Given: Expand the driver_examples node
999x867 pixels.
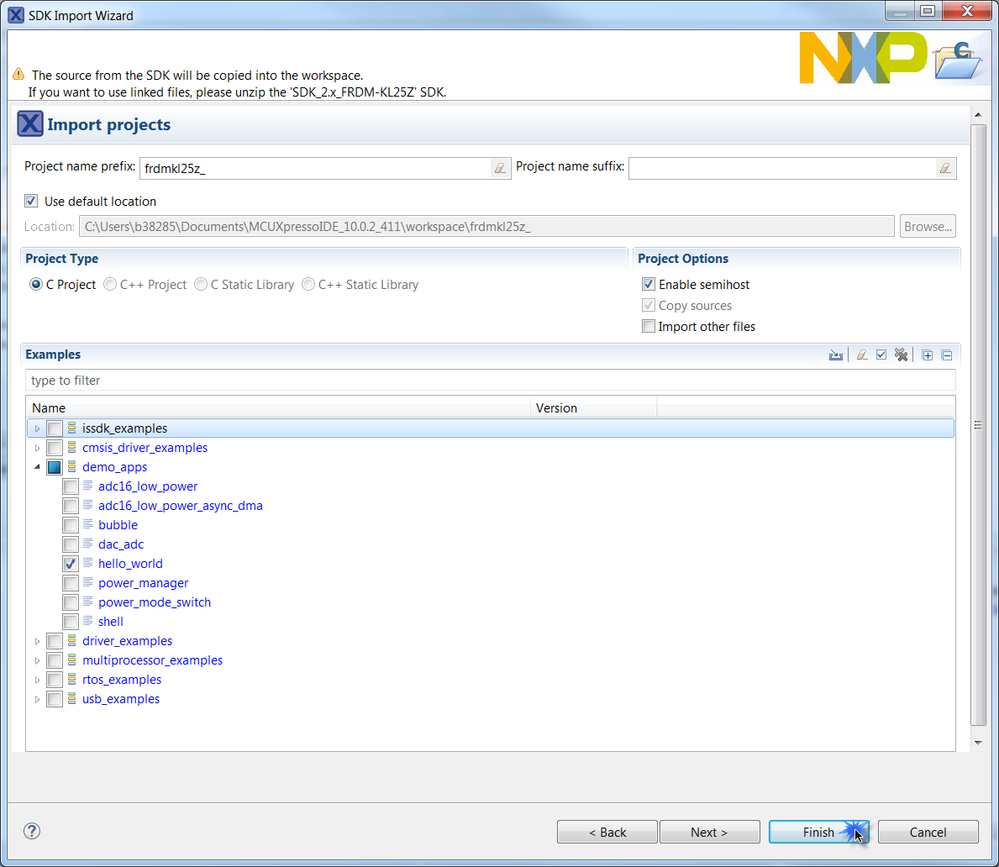Looking at the screenshot, I should click(x=38, y=641).
